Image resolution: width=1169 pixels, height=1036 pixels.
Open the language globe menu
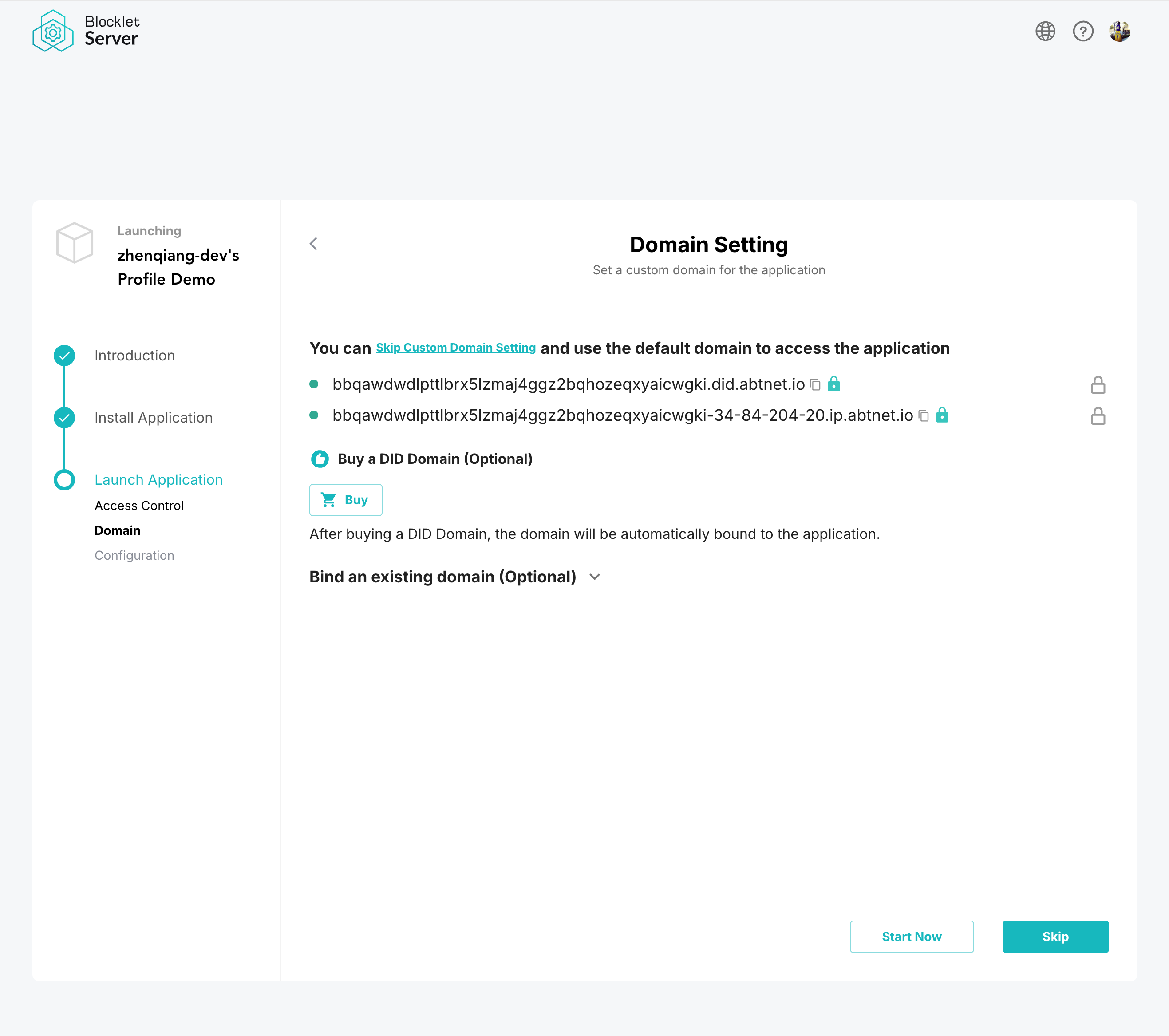click(1045, 31)
